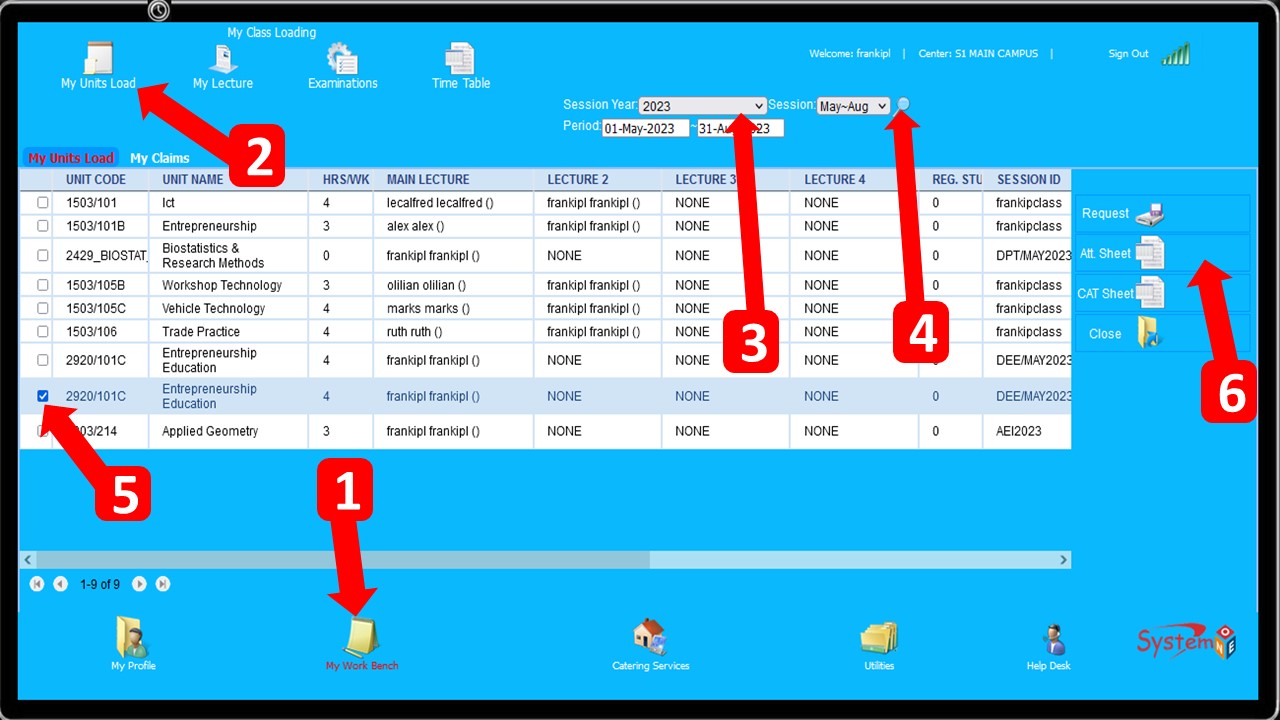Open the My Lecture icon

(x=223, y=59)
